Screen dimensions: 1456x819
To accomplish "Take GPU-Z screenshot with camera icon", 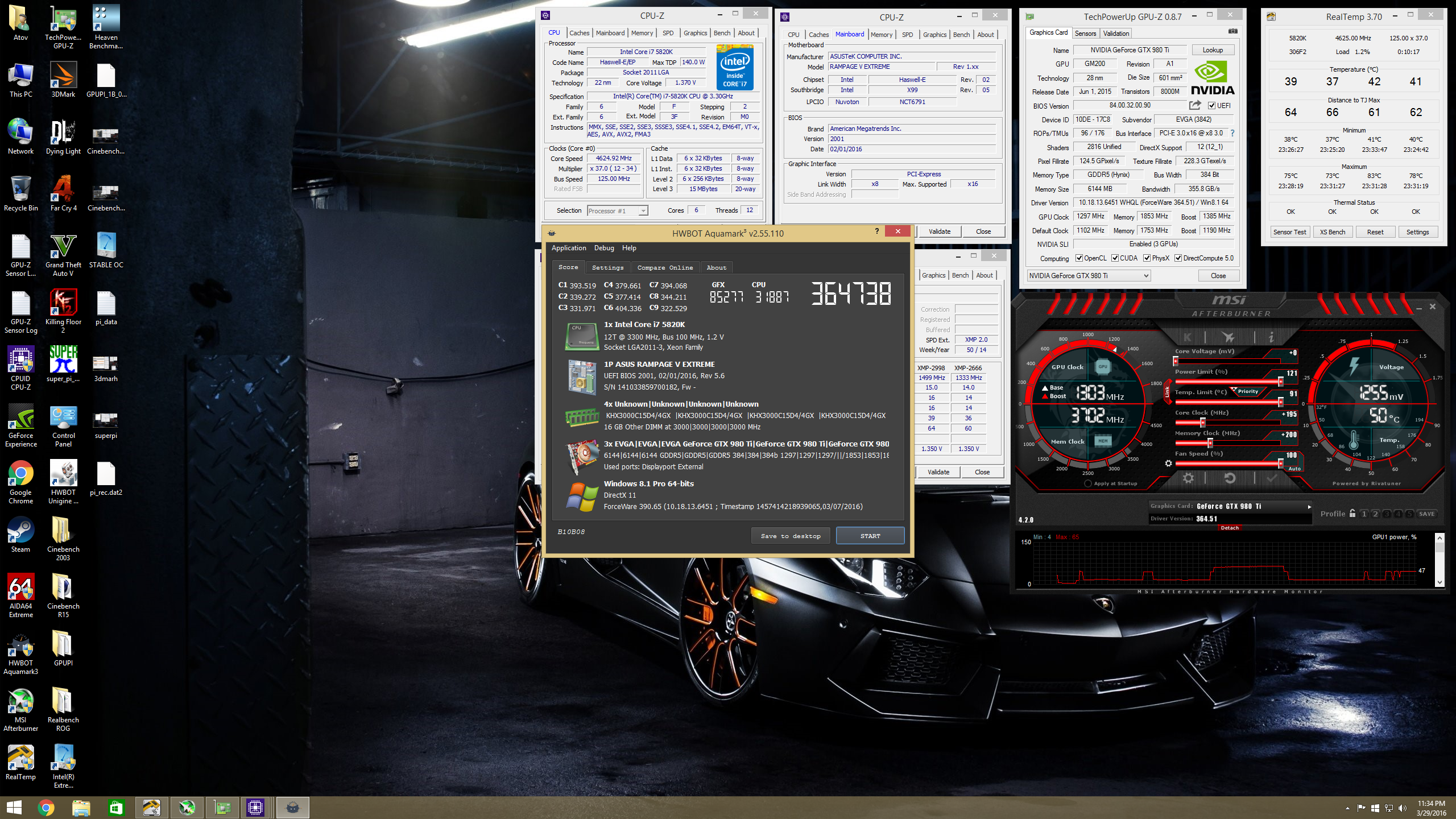I will point(1232,31).
